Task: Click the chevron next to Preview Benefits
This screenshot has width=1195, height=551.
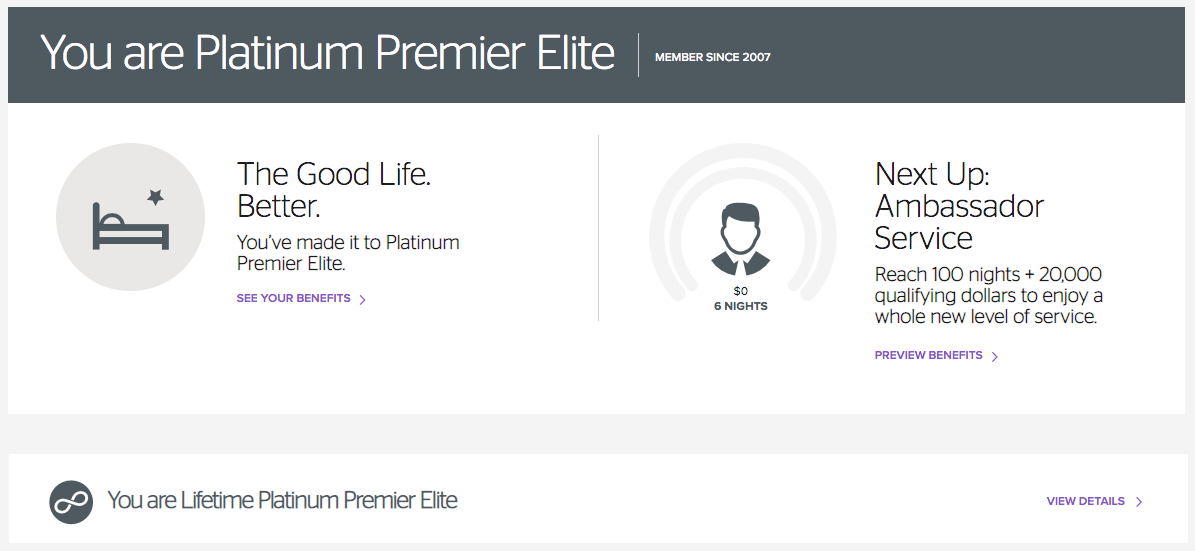Action: click(x=995, y=356)
